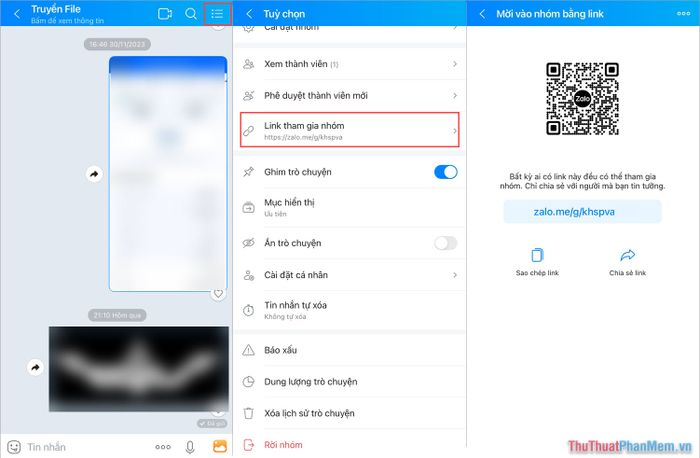Open the blurred screenshot image message
Screen dimensions: 700x458
168,174
